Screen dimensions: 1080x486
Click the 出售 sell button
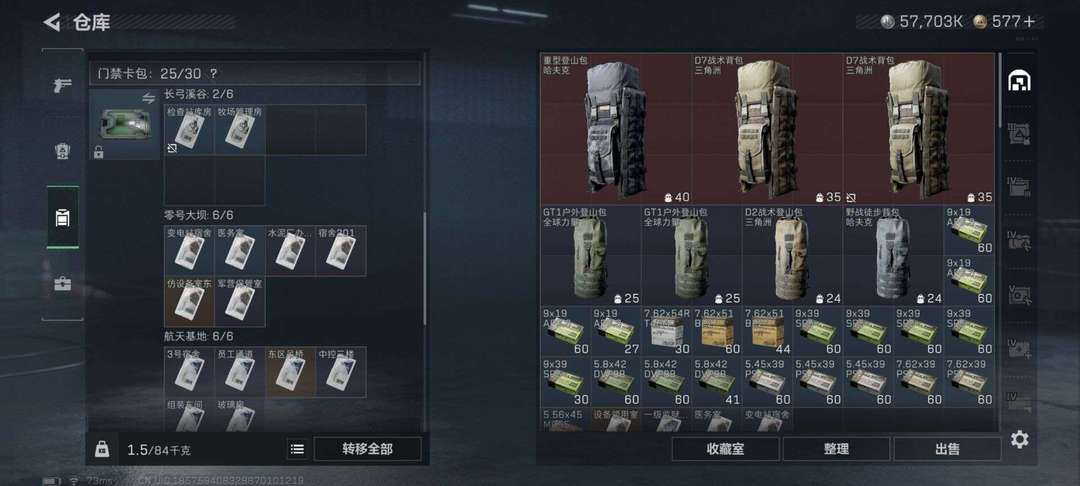click(x=947, y=449)
